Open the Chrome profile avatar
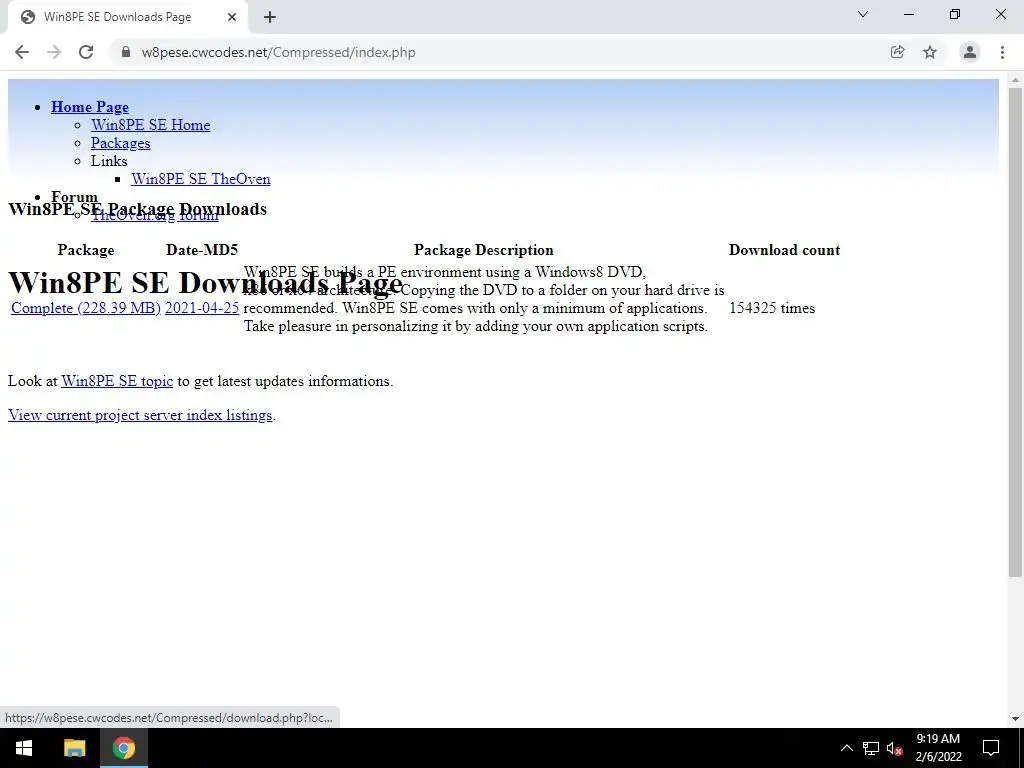The image size is (1024, 768). [x=970, y=52]
